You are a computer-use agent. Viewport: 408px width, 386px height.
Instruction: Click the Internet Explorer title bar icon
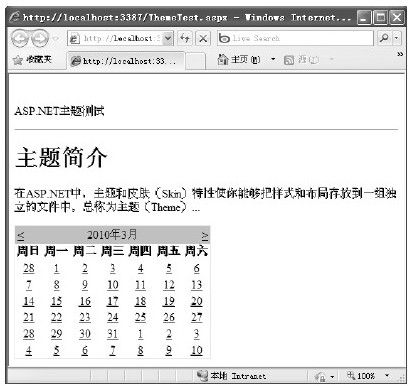[15, 16]
